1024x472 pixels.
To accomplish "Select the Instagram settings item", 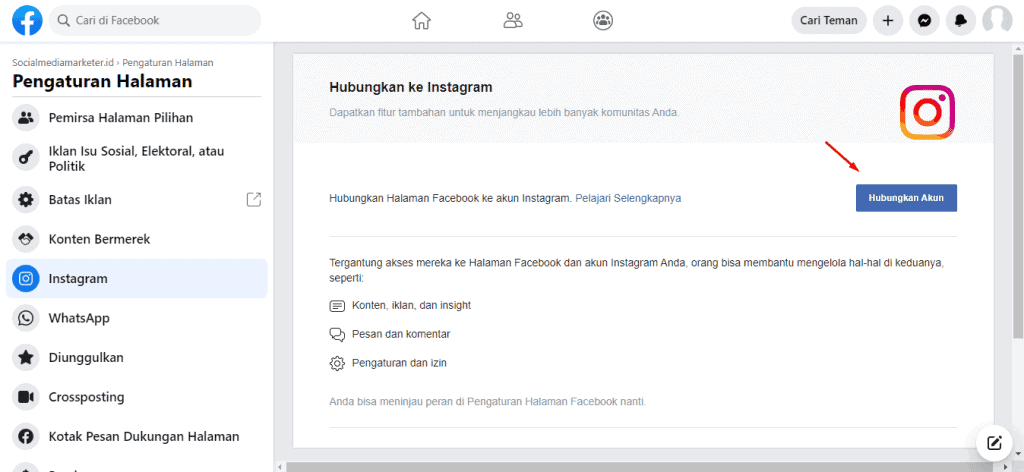I will (136, 279).
